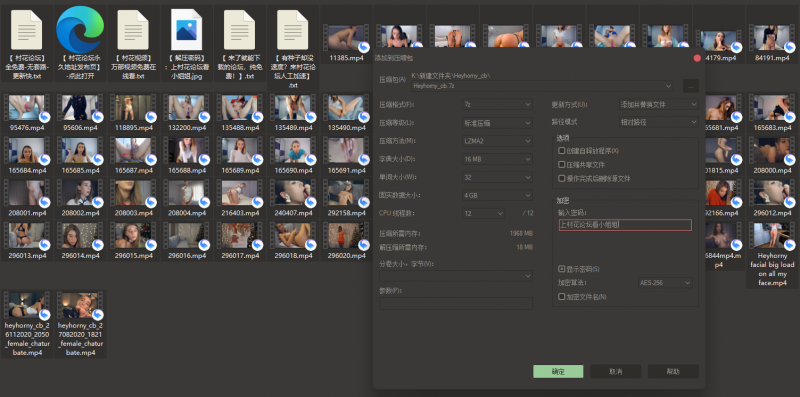The height and width of the screenshot is (397, 800).
Task: Toggle 显示密码 checkbox
Action: click(562, 268)
